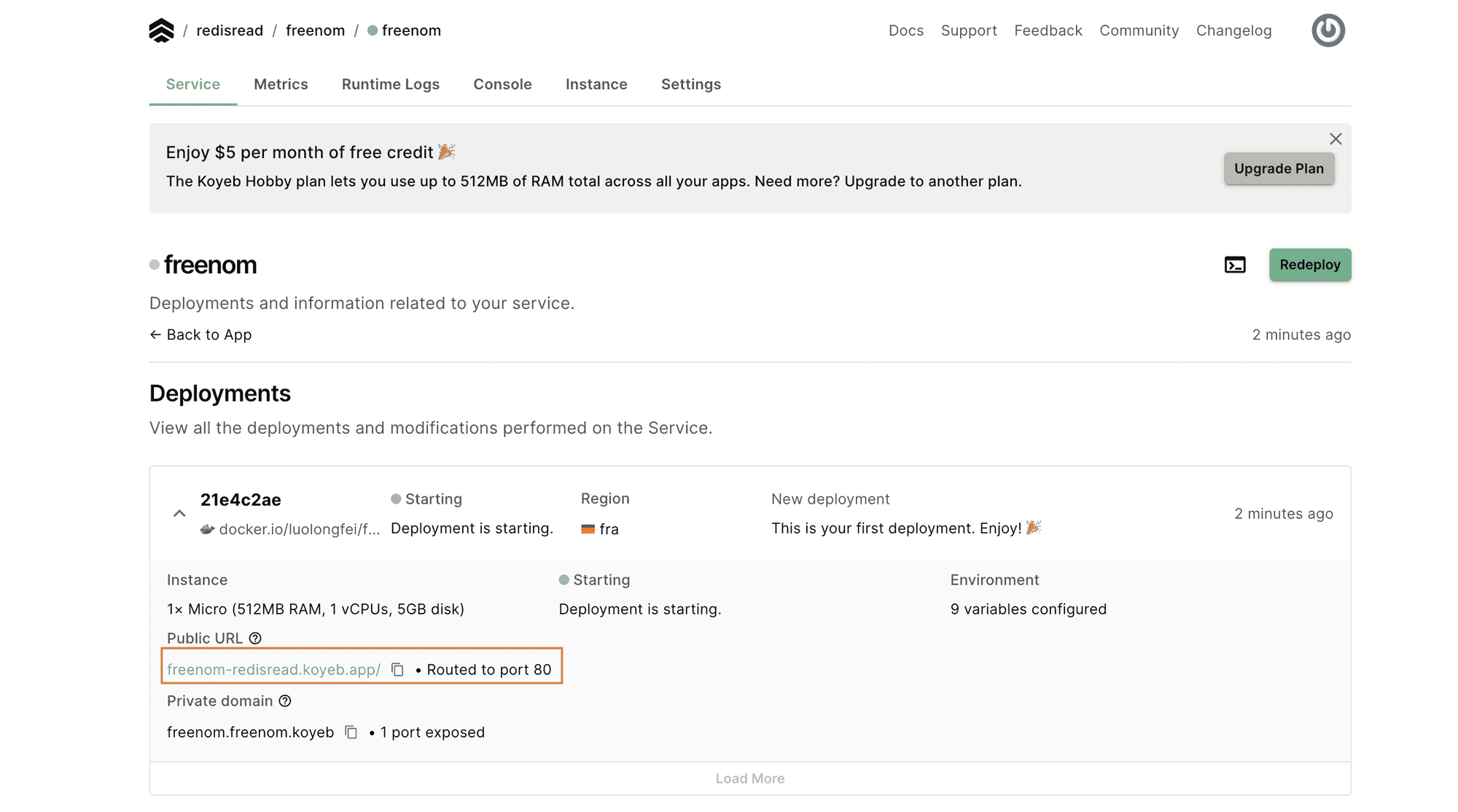Close the free credit banner
Screen dimensions: 1458x812
1336,138
